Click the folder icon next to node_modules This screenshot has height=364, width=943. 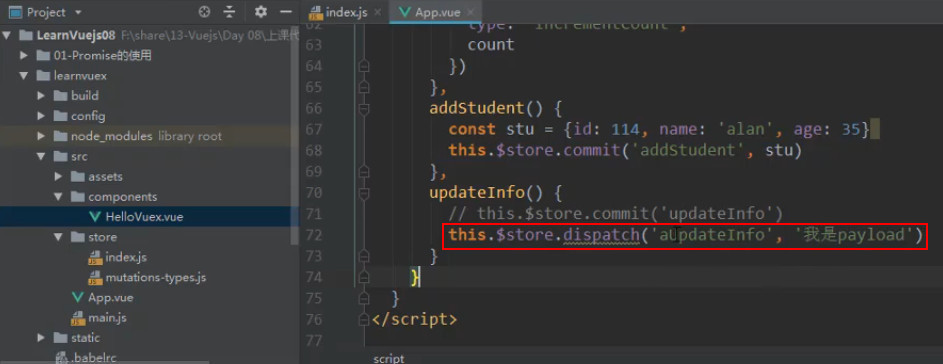click(60, 136)
